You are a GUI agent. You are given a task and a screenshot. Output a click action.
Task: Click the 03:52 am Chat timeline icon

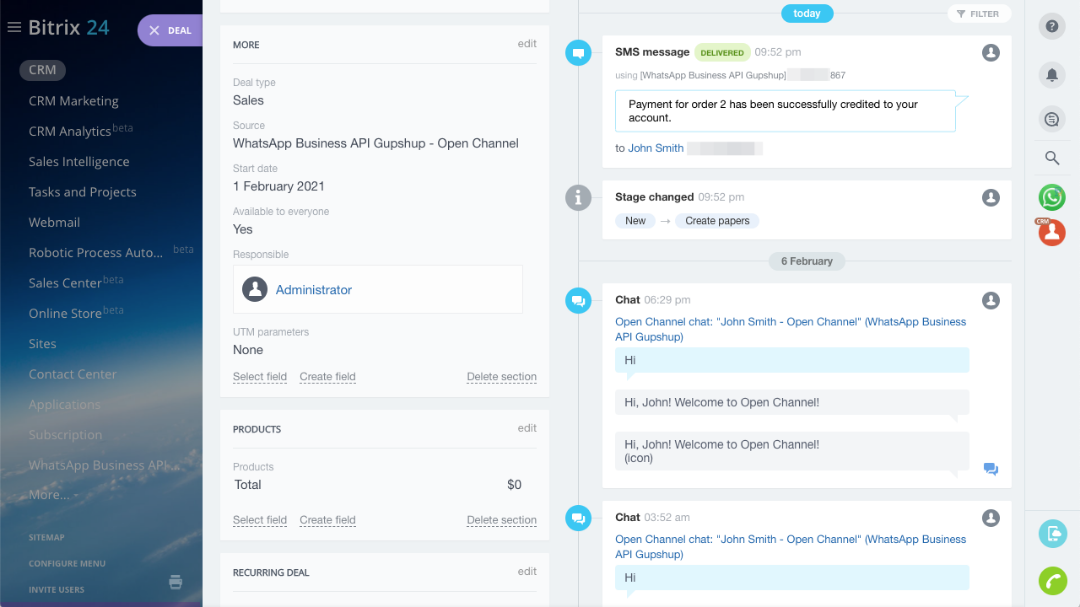578,518
